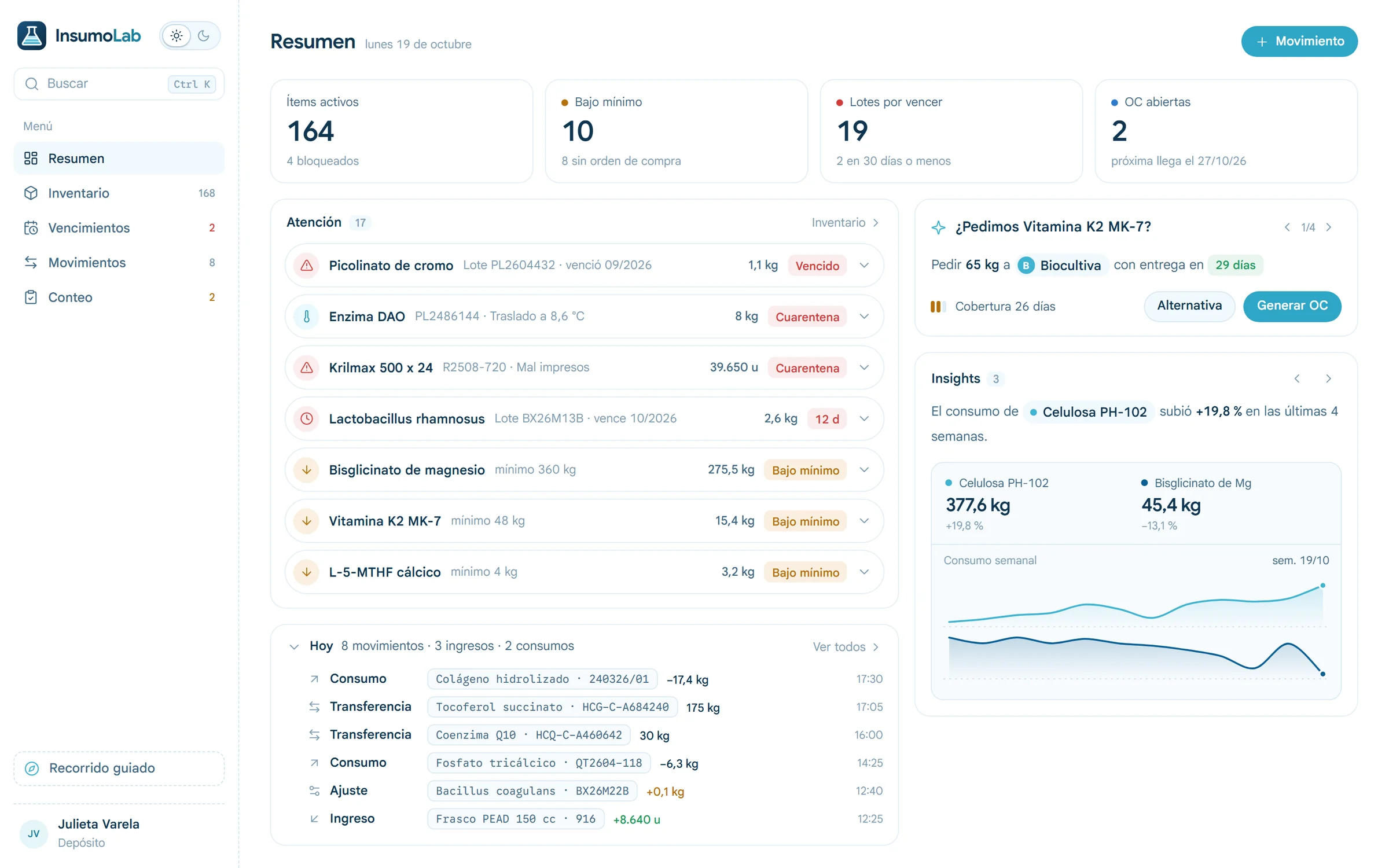Click the + Movimiento button
Image resolution: width=1389 pixels, height=868 pixels.
(x=1299, y=41)
